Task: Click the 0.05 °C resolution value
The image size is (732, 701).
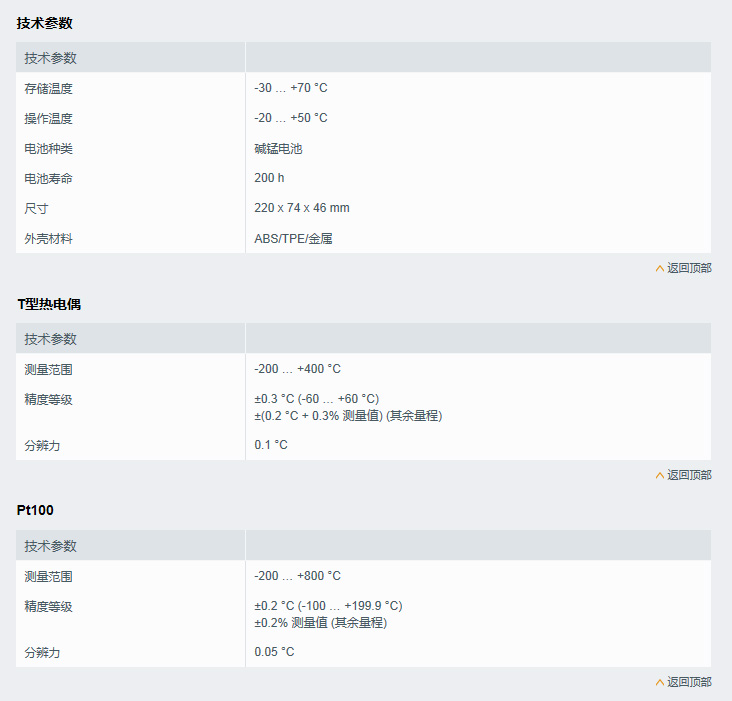Action: 274,652
